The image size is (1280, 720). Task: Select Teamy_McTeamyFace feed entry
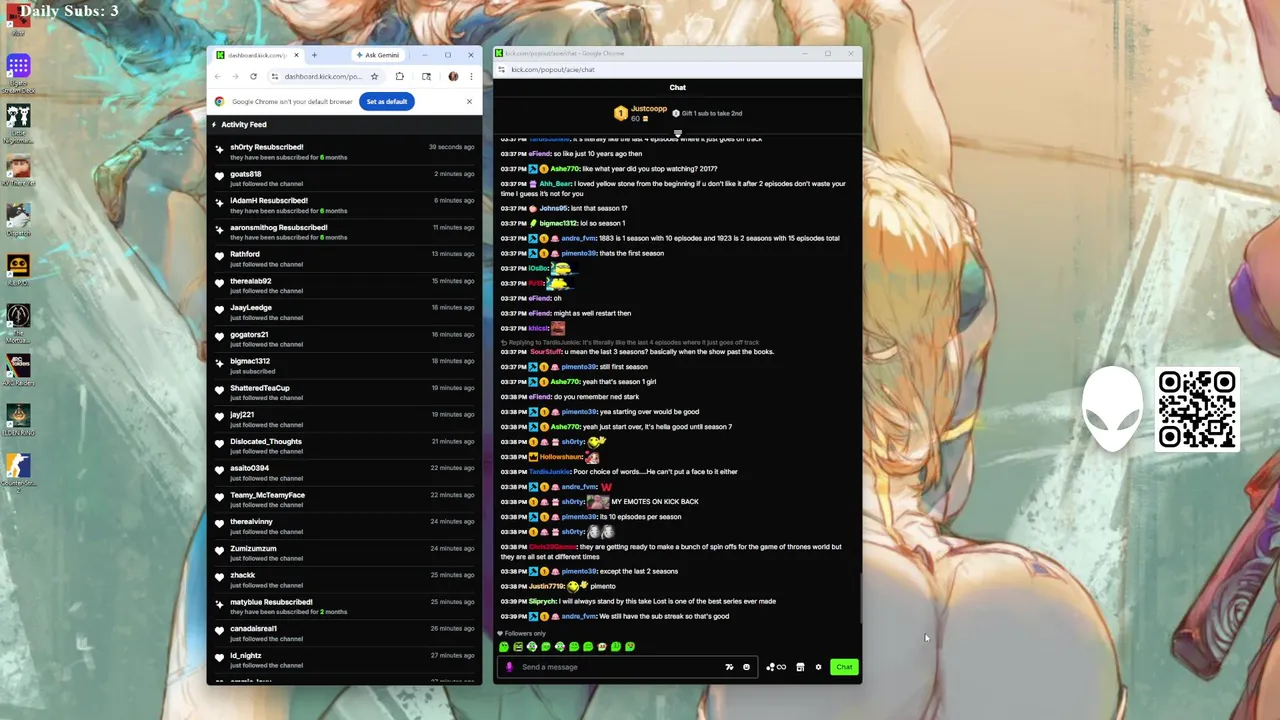(x=345, y=499)
